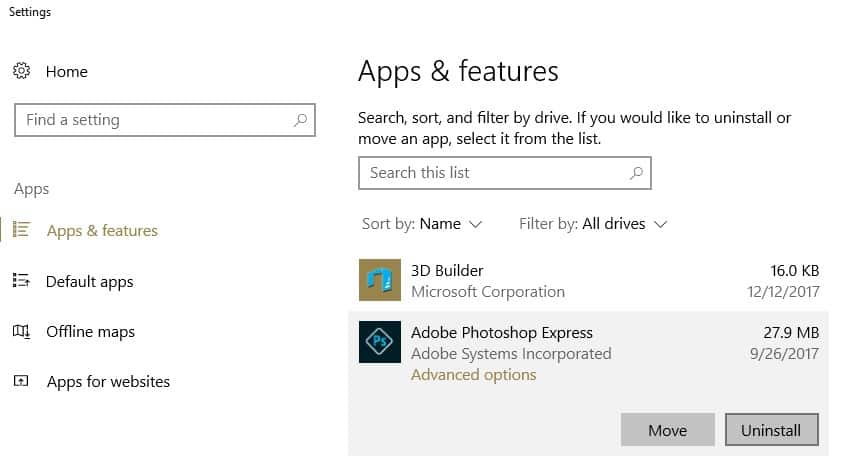Click the 9/26/2017 install date
Screen dimensions: 841x460
click(x=784, y=354)
